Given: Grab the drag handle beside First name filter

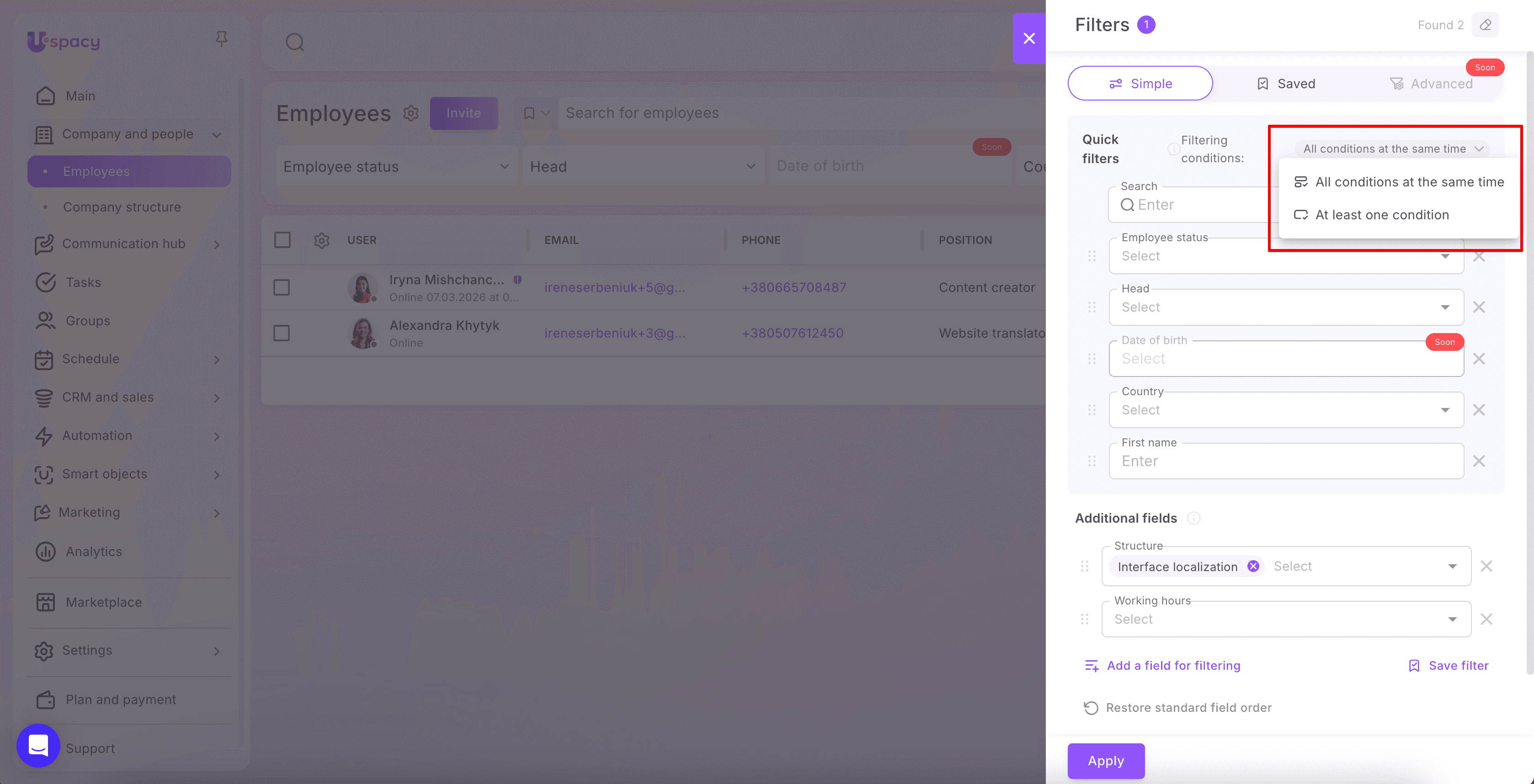Looking at the screenshot, I should pyautogui.click(x=1092, y=461).
